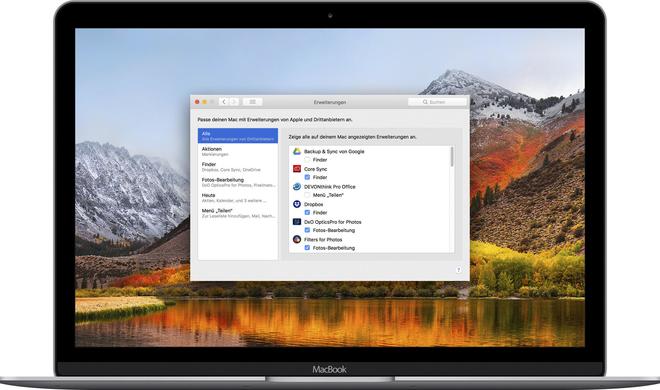Select the Aktionen category
The height and width of the screenshot is (390, 660).
pyautogui.click(x=238, y=151)
